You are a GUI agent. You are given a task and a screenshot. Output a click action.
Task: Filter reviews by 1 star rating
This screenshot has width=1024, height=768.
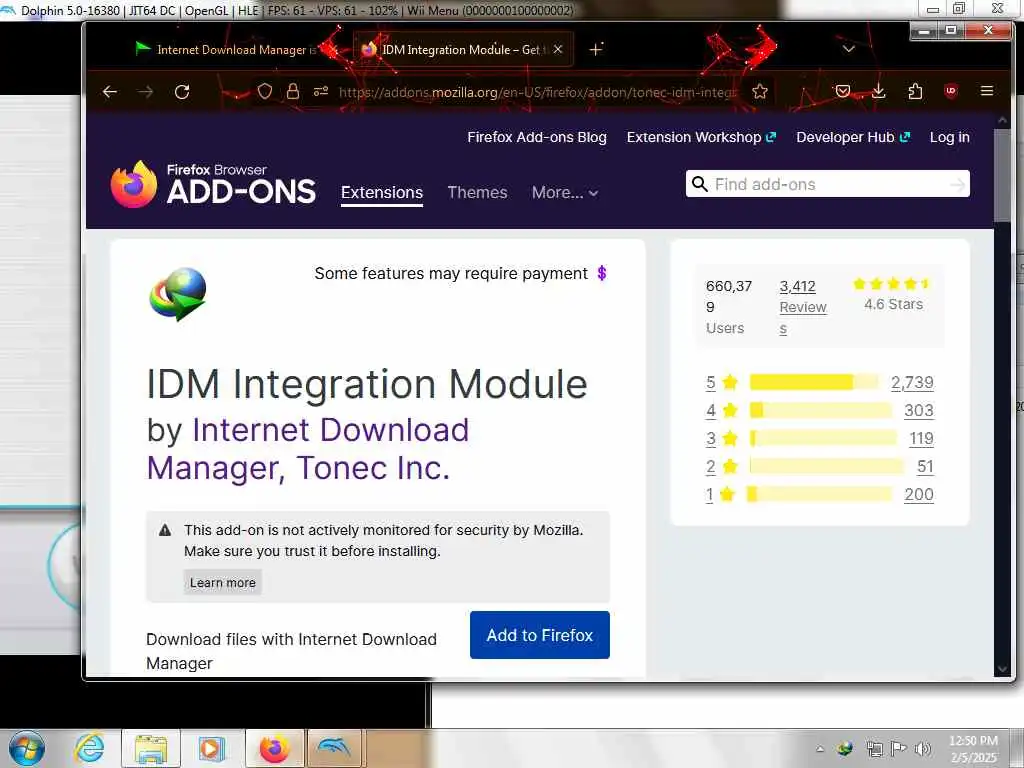(x=720, y=494)
